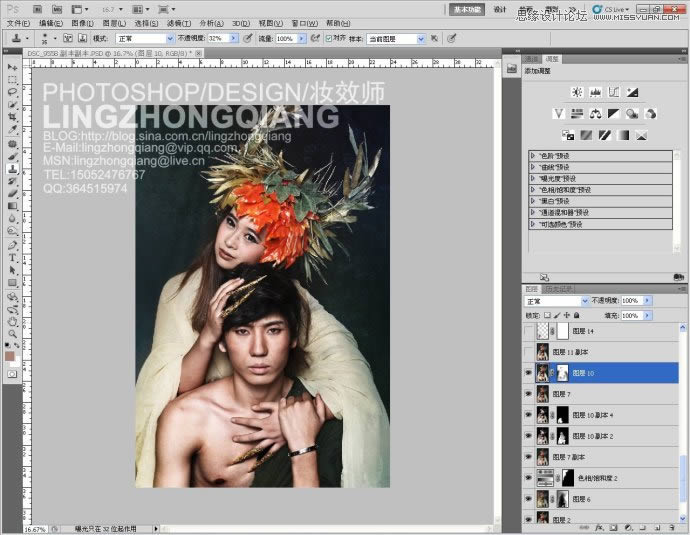Switch to the 调整 panel tab
The height and width of the screenshot is (535, 690).
[552, 59]
